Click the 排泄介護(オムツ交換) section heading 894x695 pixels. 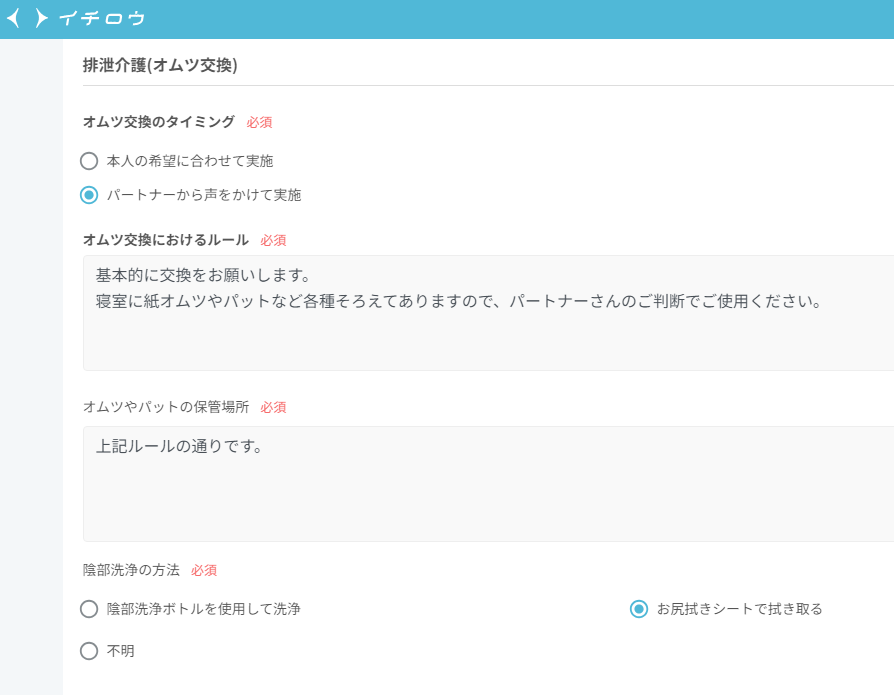coord(160,65)
